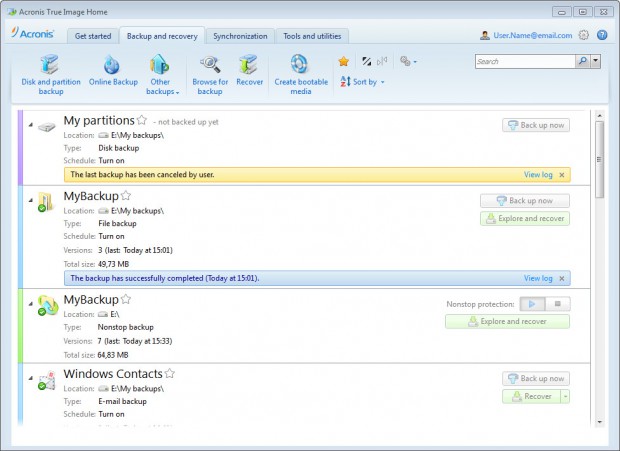Click Back up now for Windows Contacts
620x451 pixels.
(536, 379)
